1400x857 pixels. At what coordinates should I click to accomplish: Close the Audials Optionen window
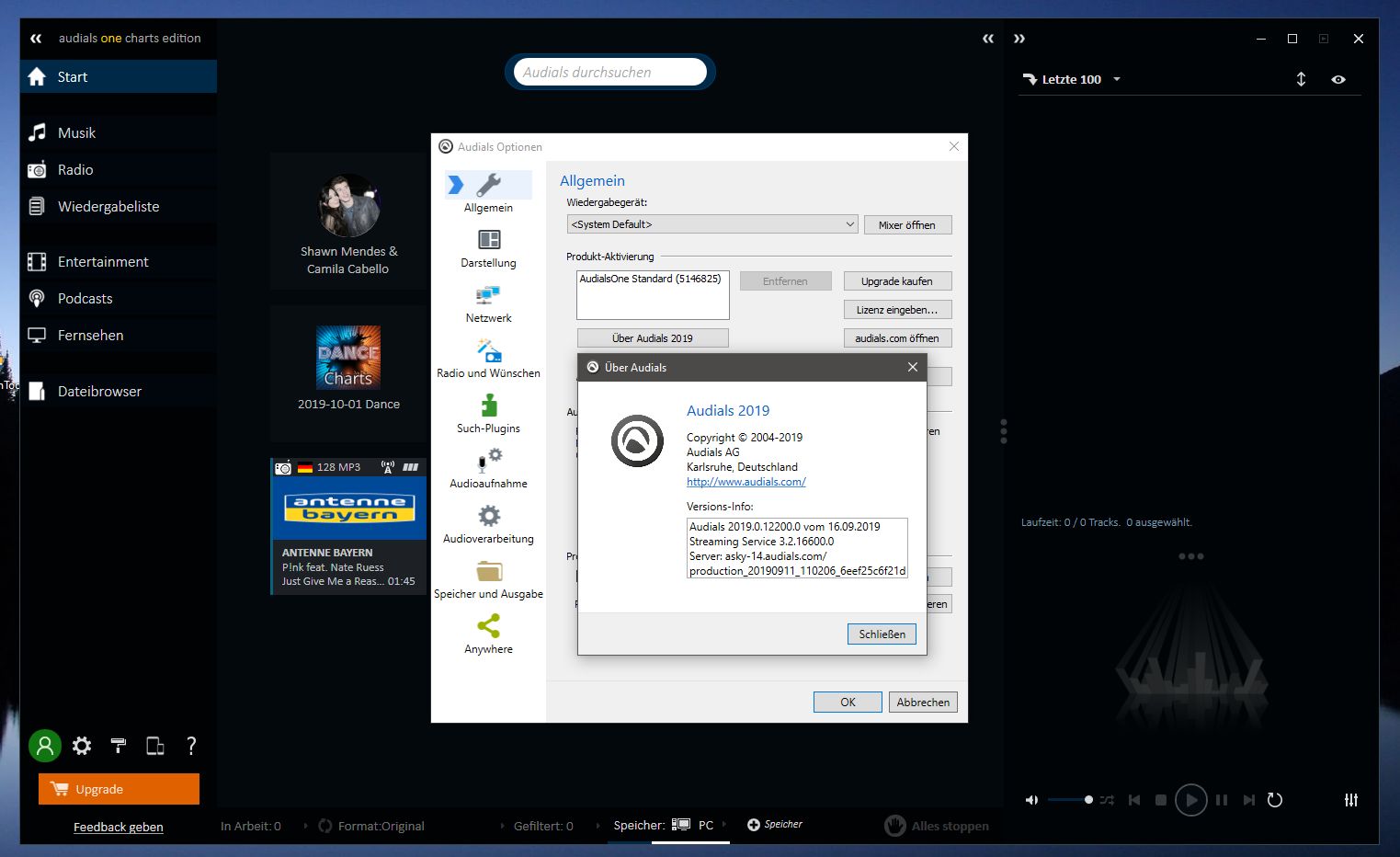tap(954, 146)
